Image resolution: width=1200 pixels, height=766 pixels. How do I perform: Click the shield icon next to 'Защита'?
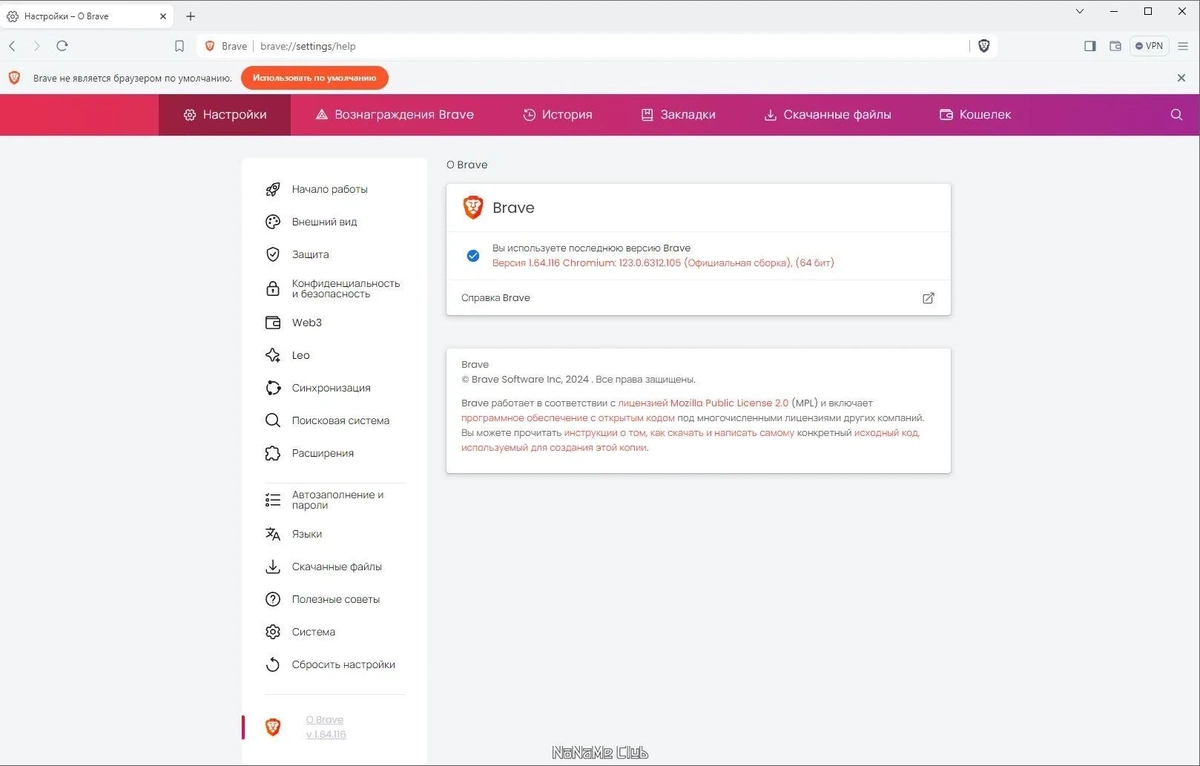(x=272, y=255)
